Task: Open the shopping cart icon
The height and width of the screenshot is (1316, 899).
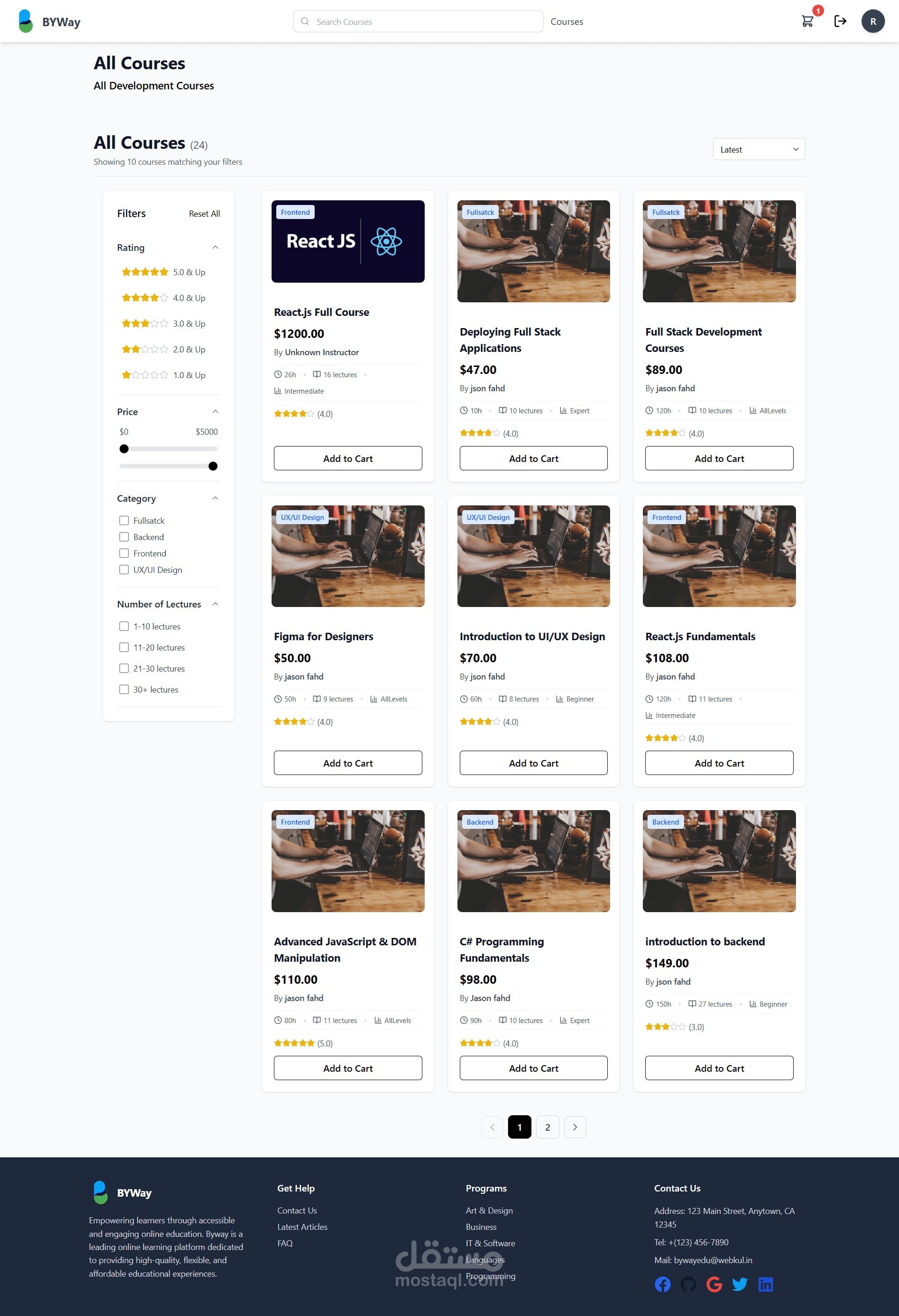Action: (x=807, y=22)
